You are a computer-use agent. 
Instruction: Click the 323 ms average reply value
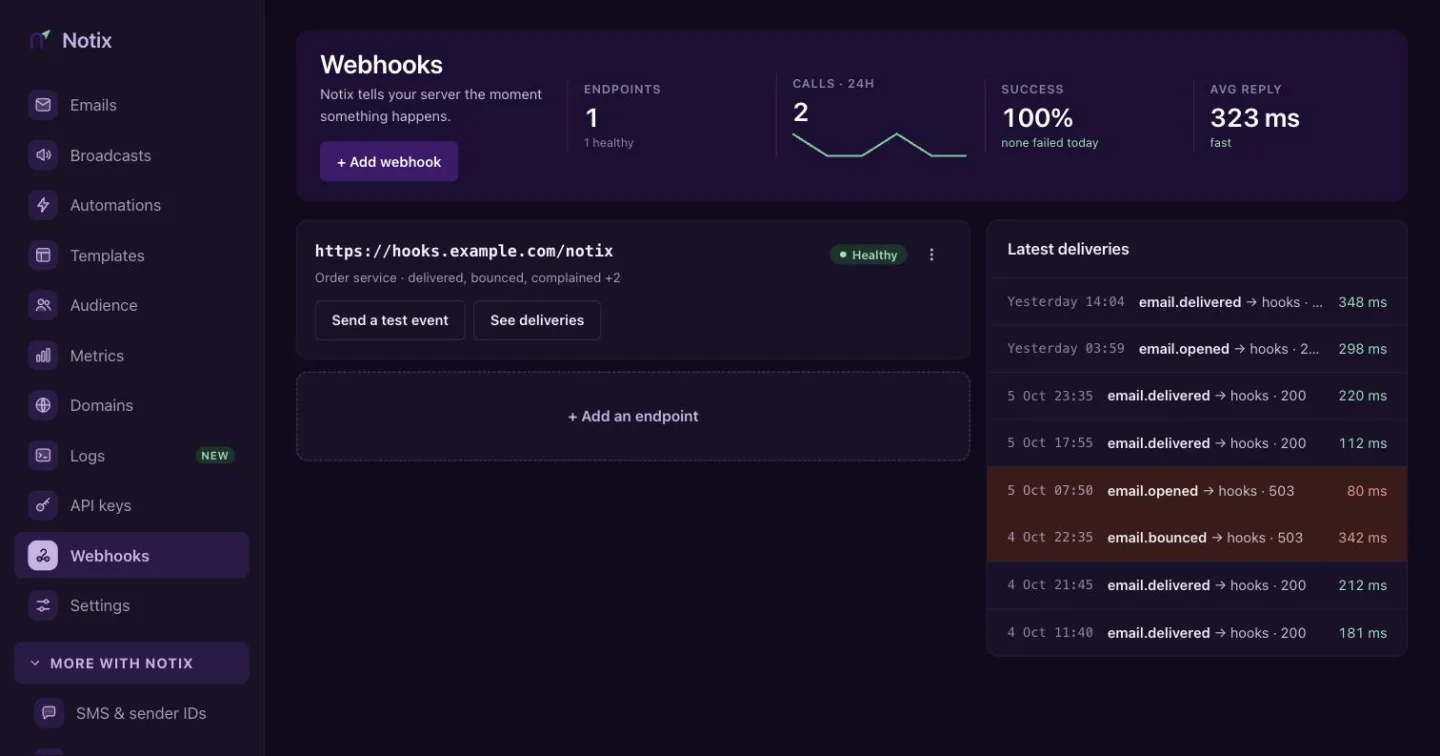[x=1255, y=118]
